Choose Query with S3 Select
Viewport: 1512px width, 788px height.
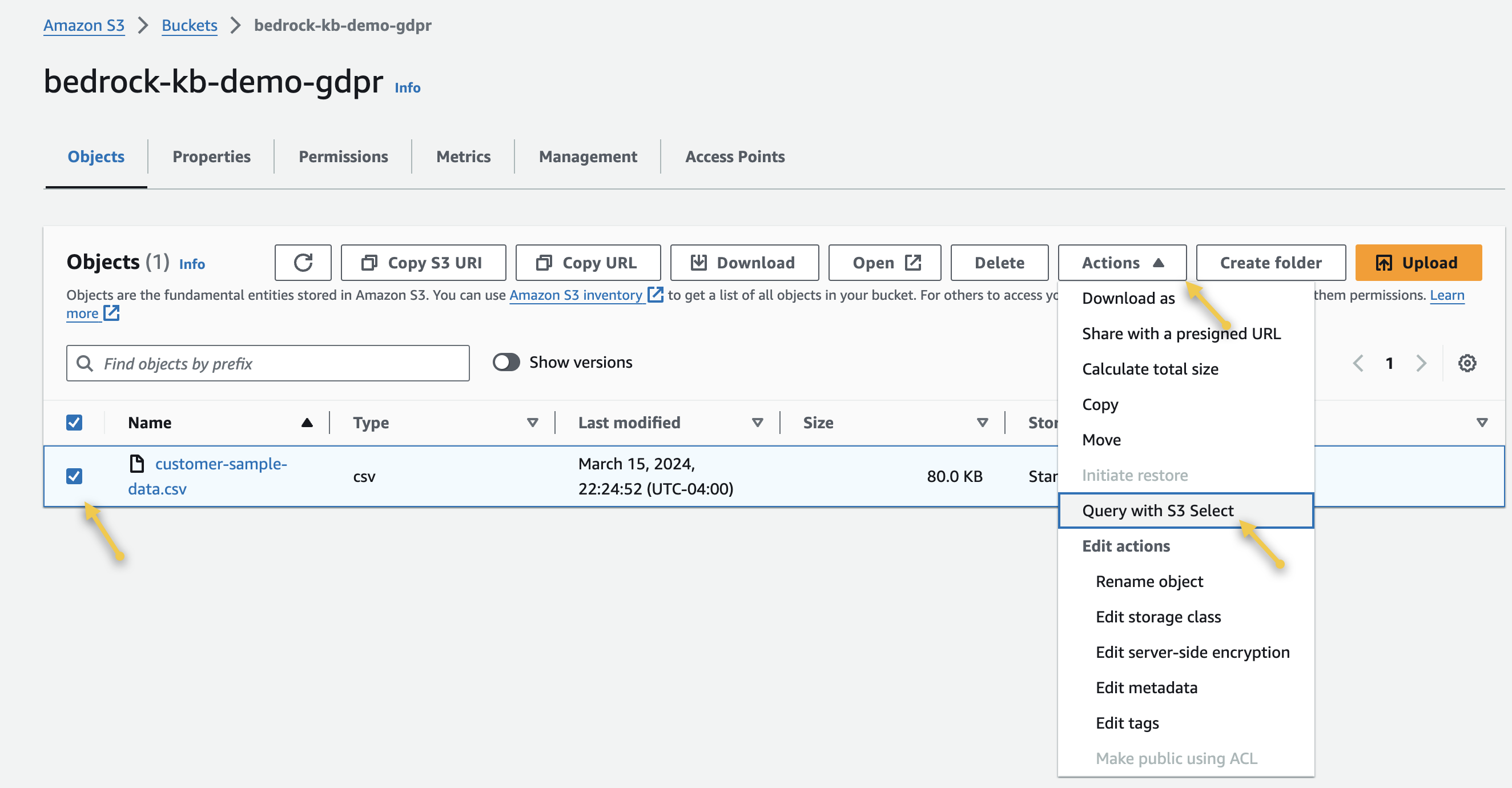[x=1157, y=510]
